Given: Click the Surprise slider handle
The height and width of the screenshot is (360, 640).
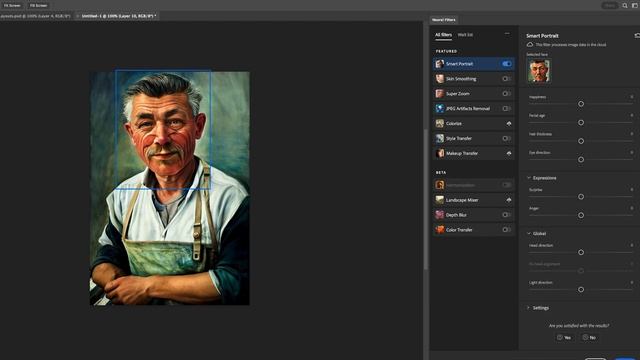Looking at the screenshot, I should 581,197.
